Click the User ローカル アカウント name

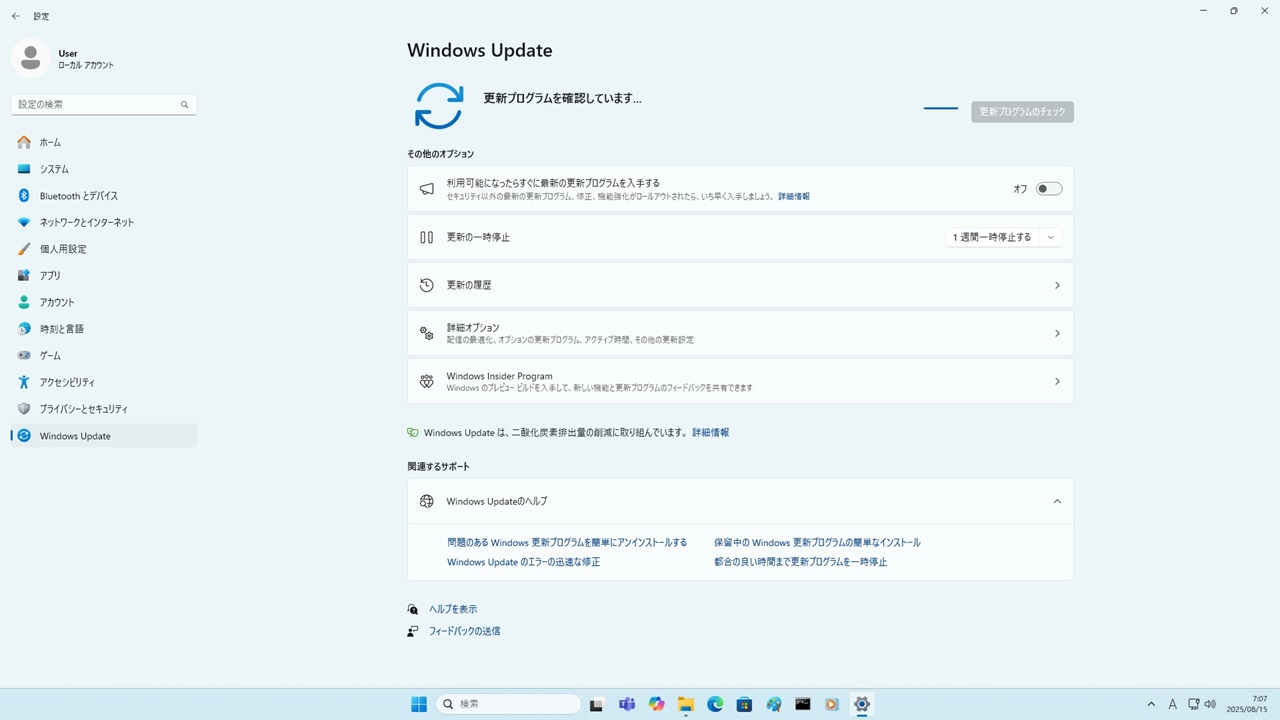coord(86,59)
